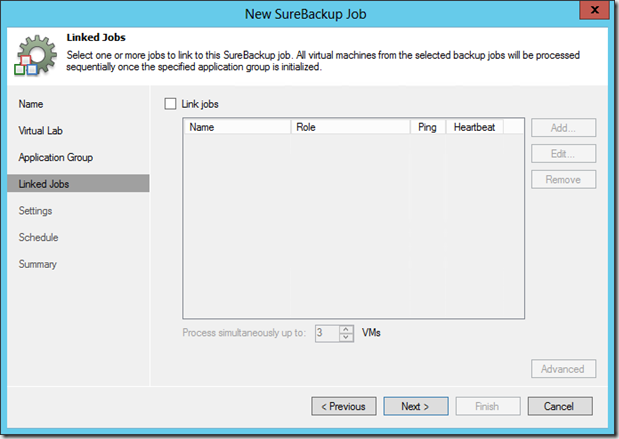Open the Settings step

[35, 211]
